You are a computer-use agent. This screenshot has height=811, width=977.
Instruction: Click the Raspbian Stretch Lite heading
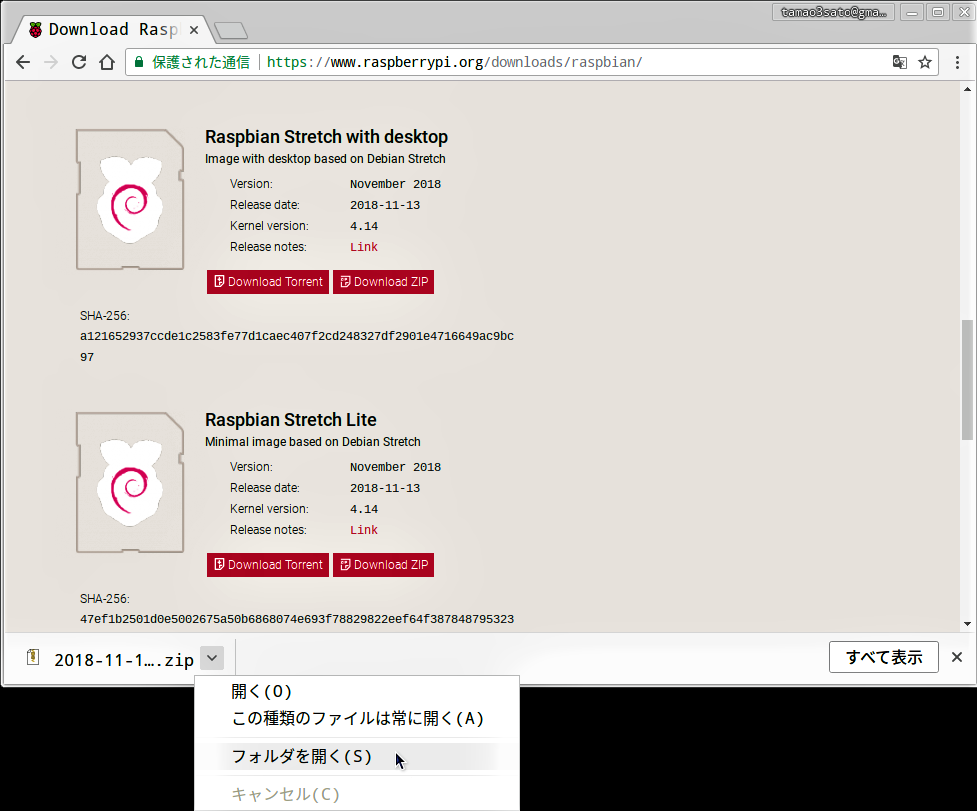[x=291, y=419]
